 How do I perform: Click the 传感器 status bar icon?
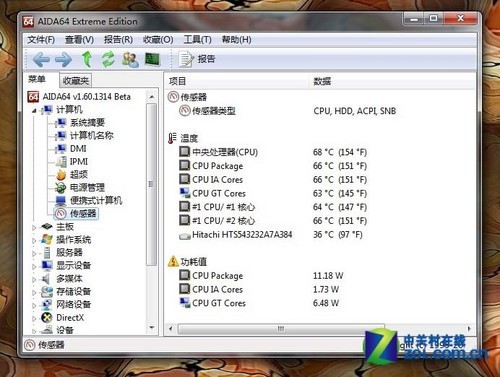tap(30, 345)
